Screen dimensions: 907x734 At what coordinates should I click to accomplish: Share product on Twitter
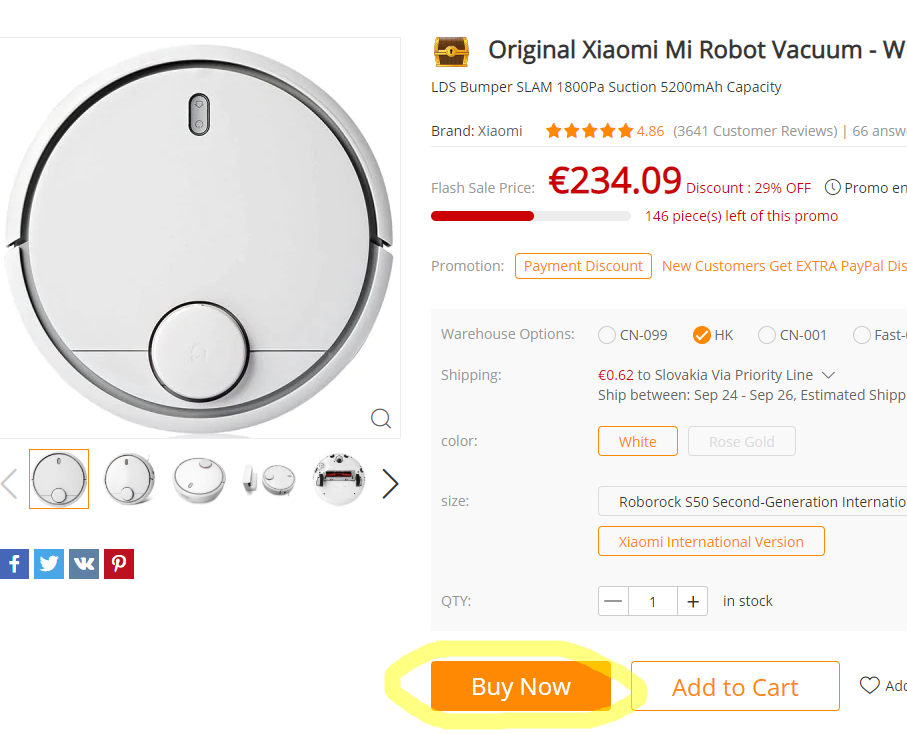49,564
